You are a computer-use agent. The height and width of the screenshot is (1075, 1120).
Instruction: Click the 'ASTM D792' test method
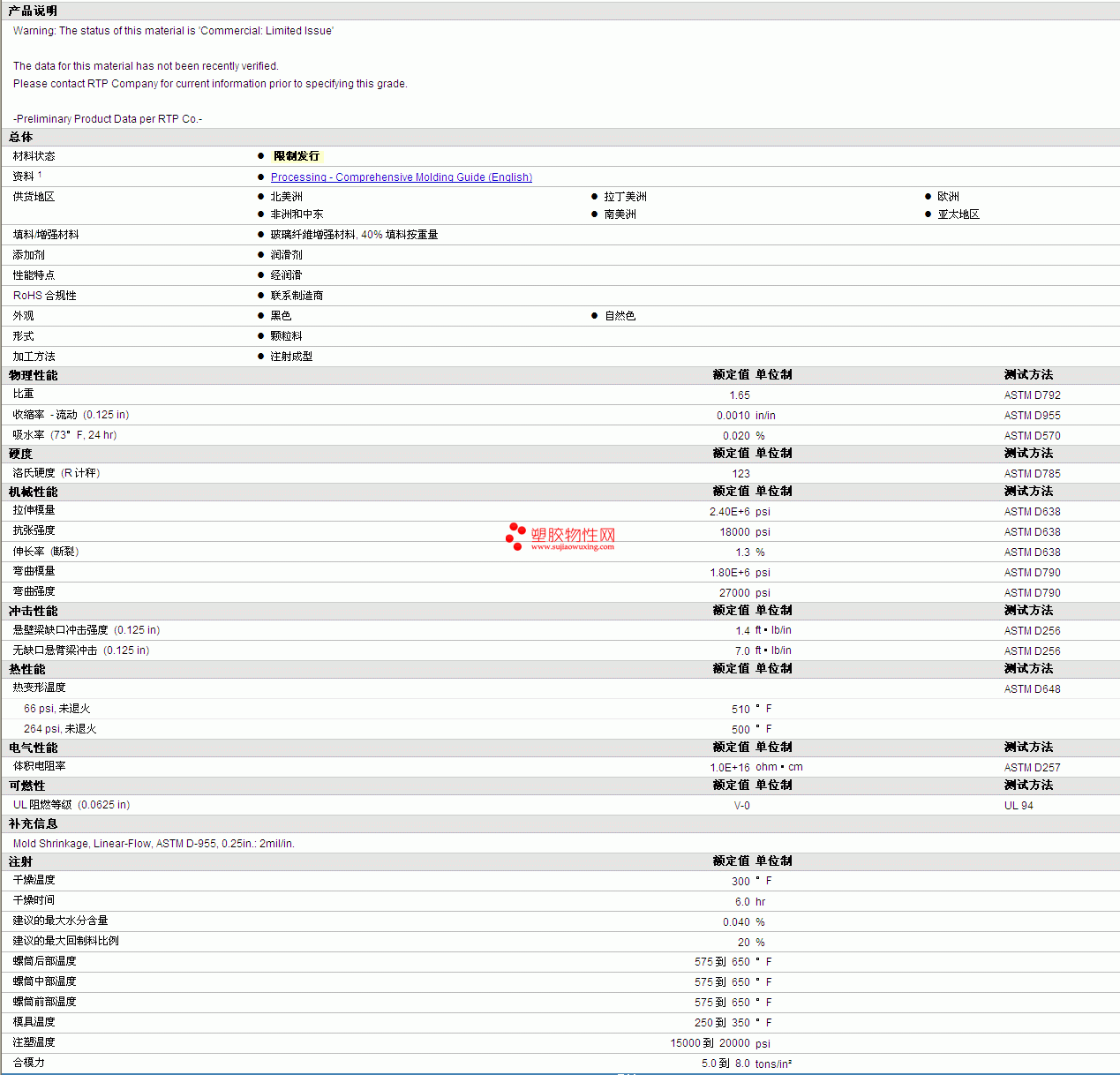pyautogui.click(x=1033, y=395)
